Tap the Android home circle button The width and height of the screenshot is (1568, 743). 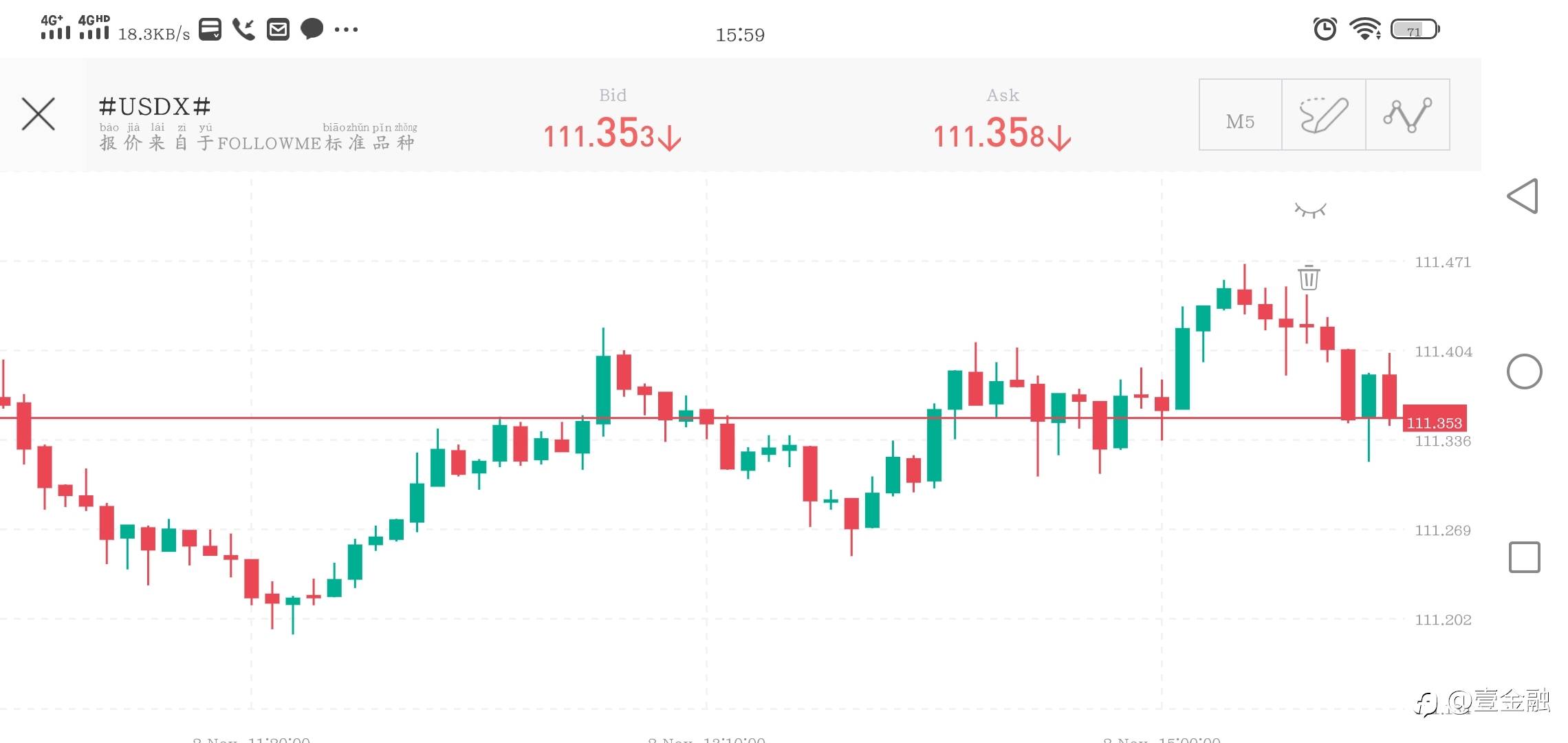point(1524,371)
